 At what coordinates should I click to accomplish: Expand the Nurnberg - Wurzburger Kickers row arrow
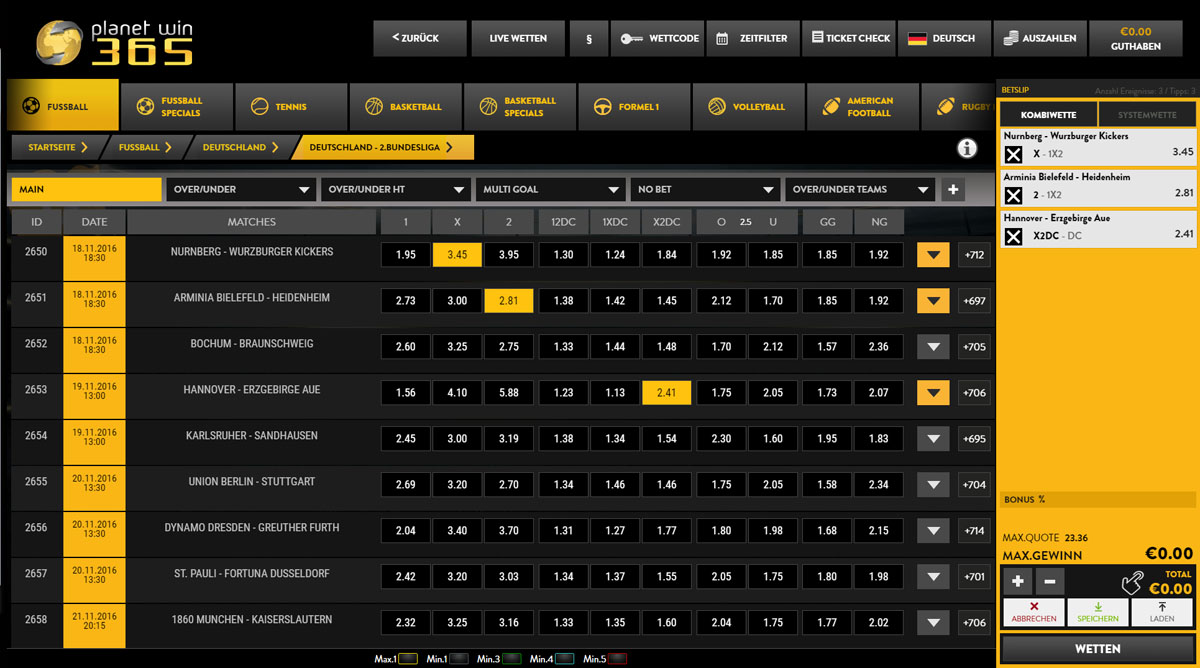(x=933, y=255)
